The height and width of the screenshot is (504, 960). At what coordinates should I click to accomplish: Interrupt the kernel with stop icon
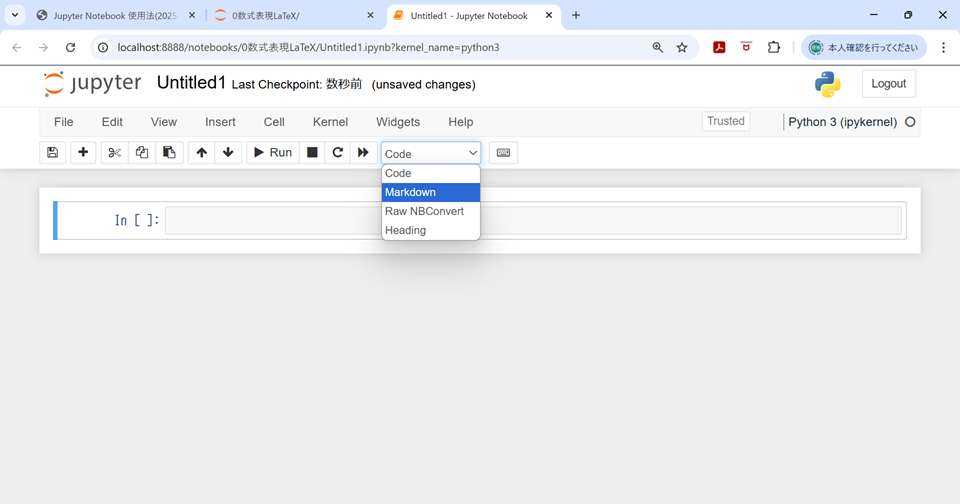tap(312, 152)
